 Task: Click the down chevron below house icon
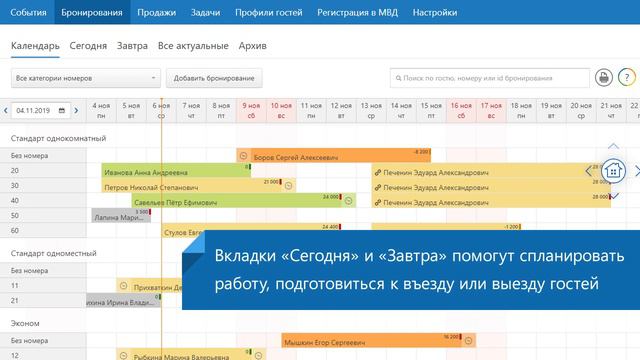pos(614,196)
